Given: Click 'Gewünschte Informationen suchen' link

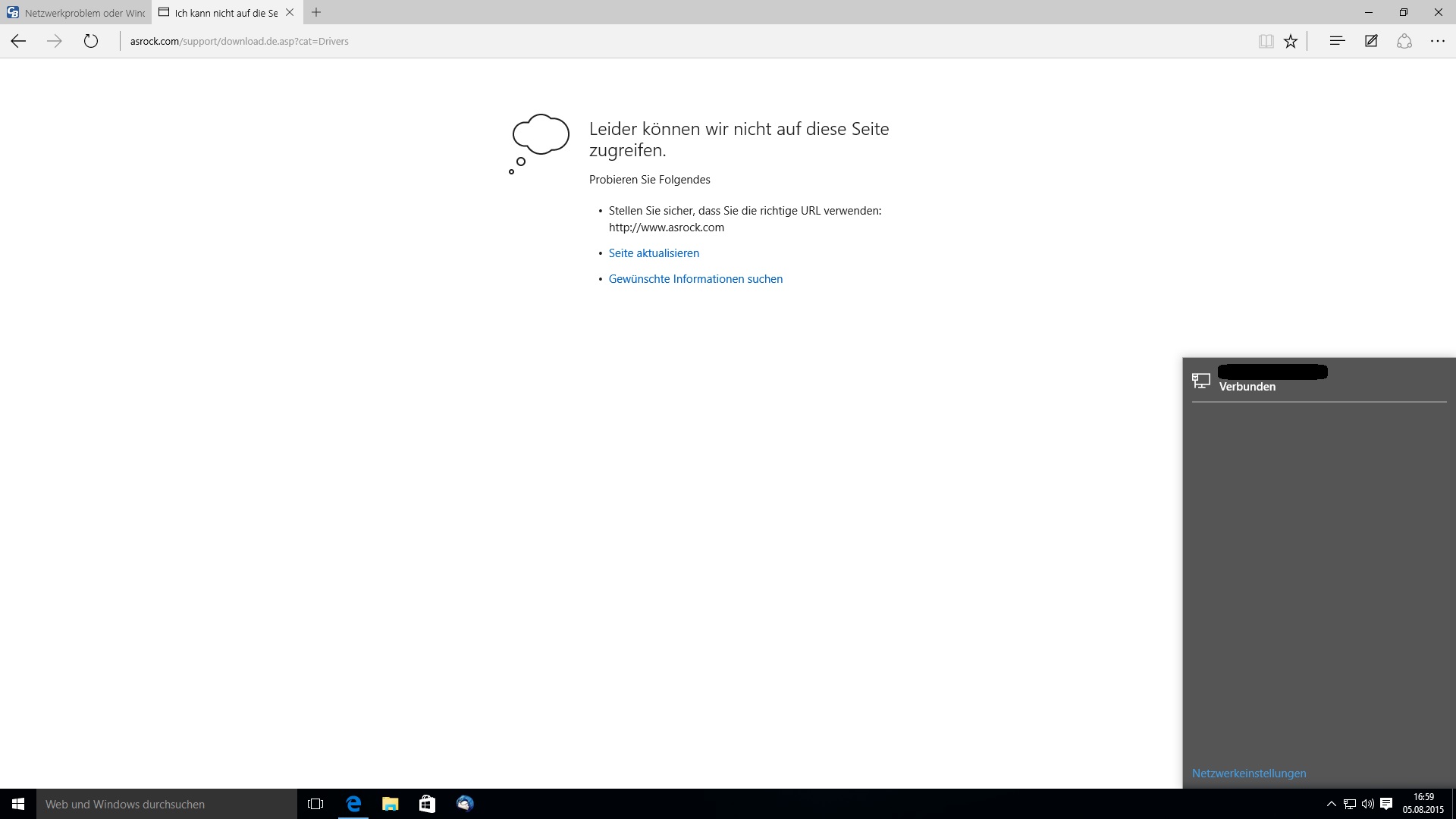Looking at the screenshot, I should tap(695, 279).
